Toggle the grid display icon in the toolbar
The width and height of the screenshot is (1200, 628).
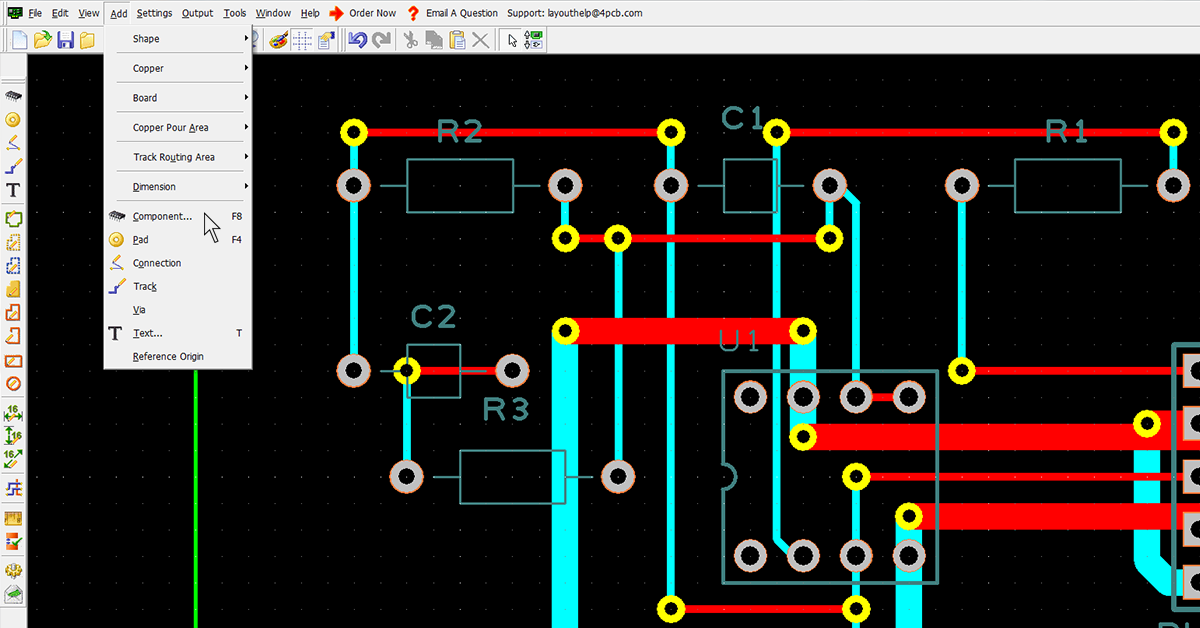click(x=300, y=39)
